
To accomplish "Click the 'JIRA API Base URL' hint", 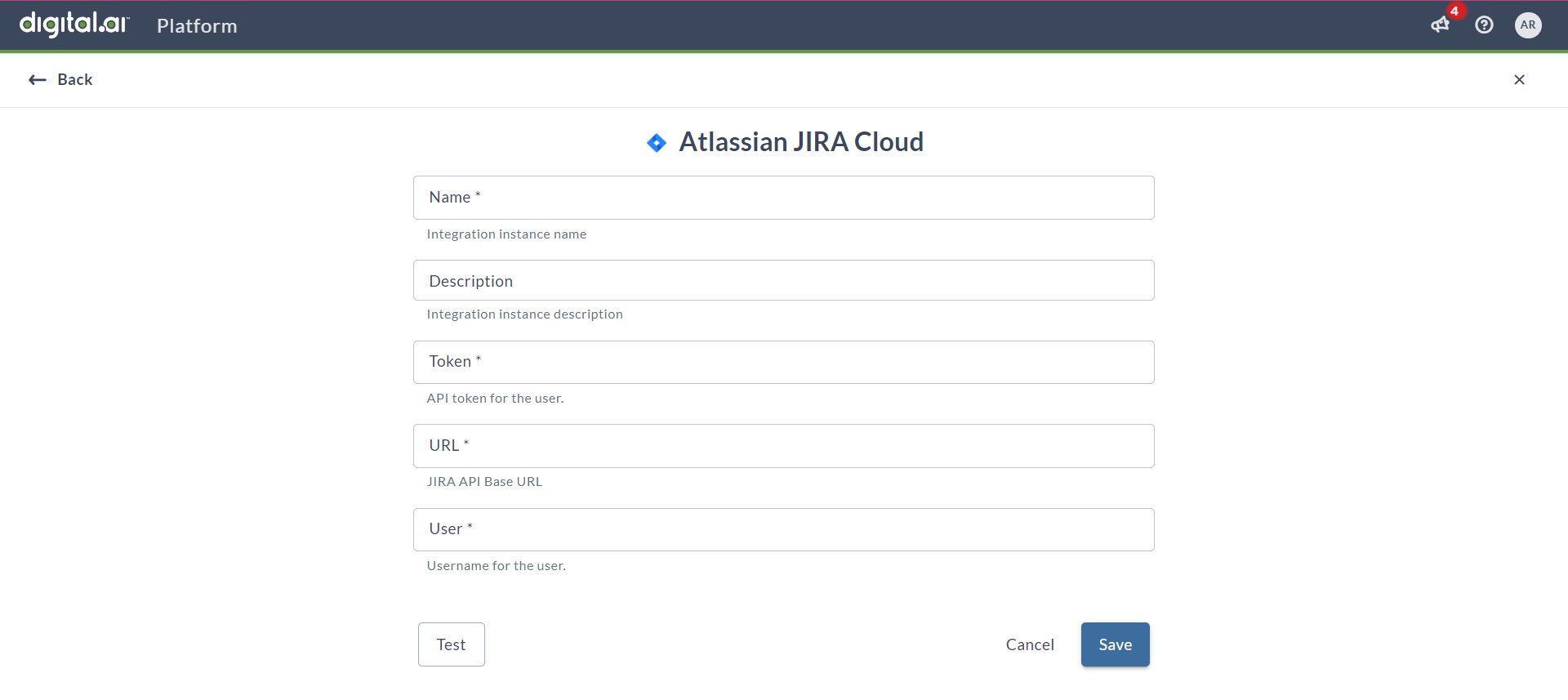I will [x=484, y=482].
